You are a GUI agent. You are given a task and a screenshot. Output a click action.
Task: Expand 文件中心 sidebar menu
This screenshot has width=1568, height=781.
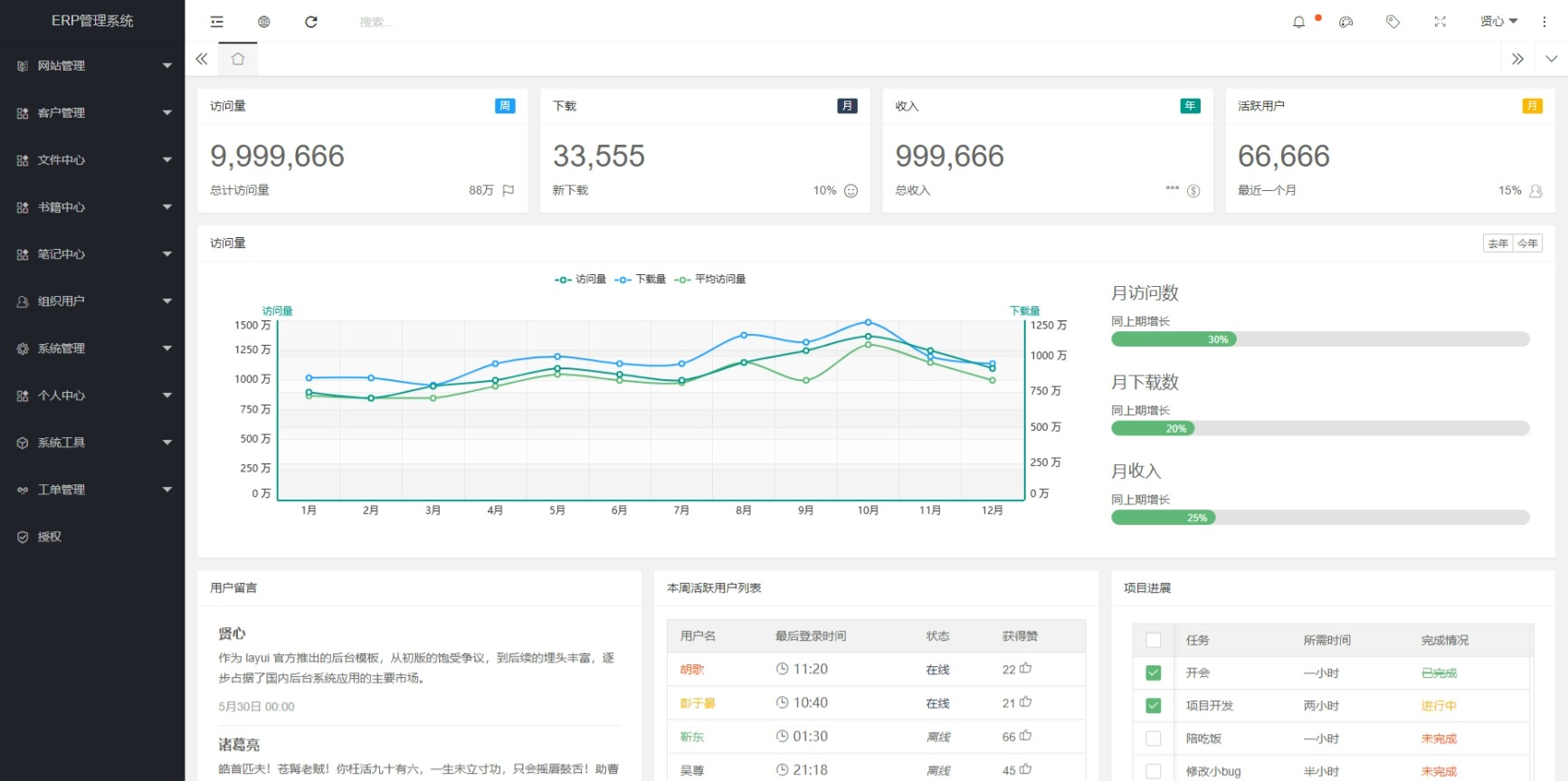tap(92, 160)
